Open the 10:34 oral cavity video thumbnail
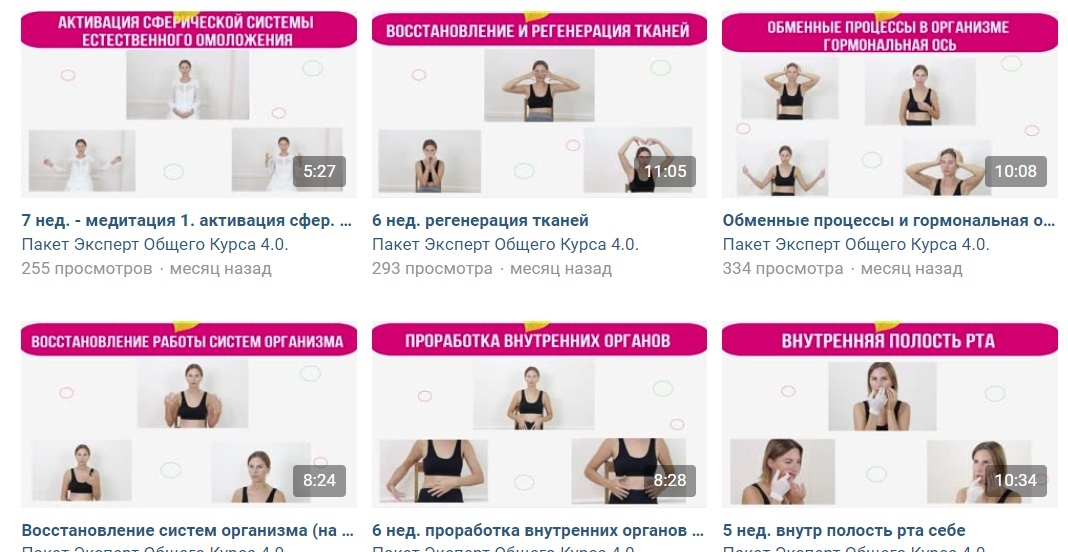The width and height of the screenshot is (1068, 552). point(890,414)
